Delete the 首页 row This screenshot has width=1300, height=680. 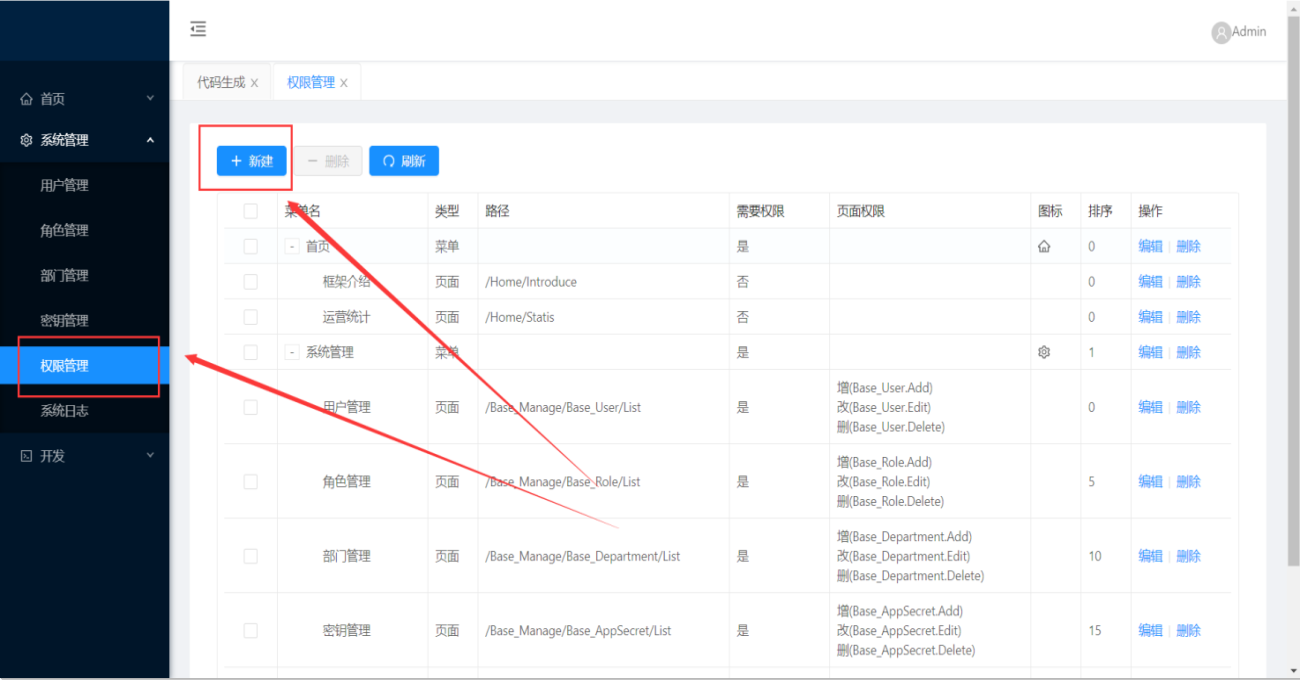click(1188, 246)
